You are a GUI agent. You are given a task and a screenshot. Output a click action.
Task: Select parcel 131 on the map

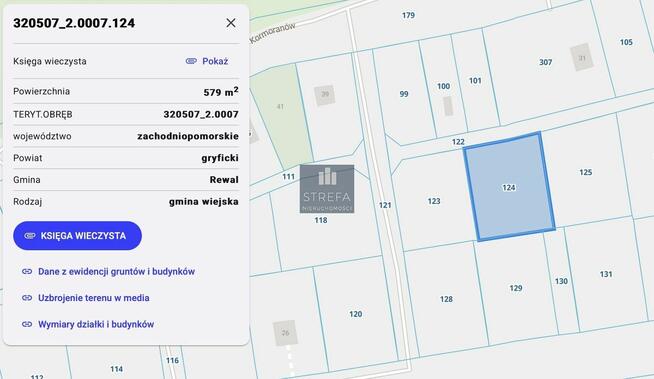(606, 274)
